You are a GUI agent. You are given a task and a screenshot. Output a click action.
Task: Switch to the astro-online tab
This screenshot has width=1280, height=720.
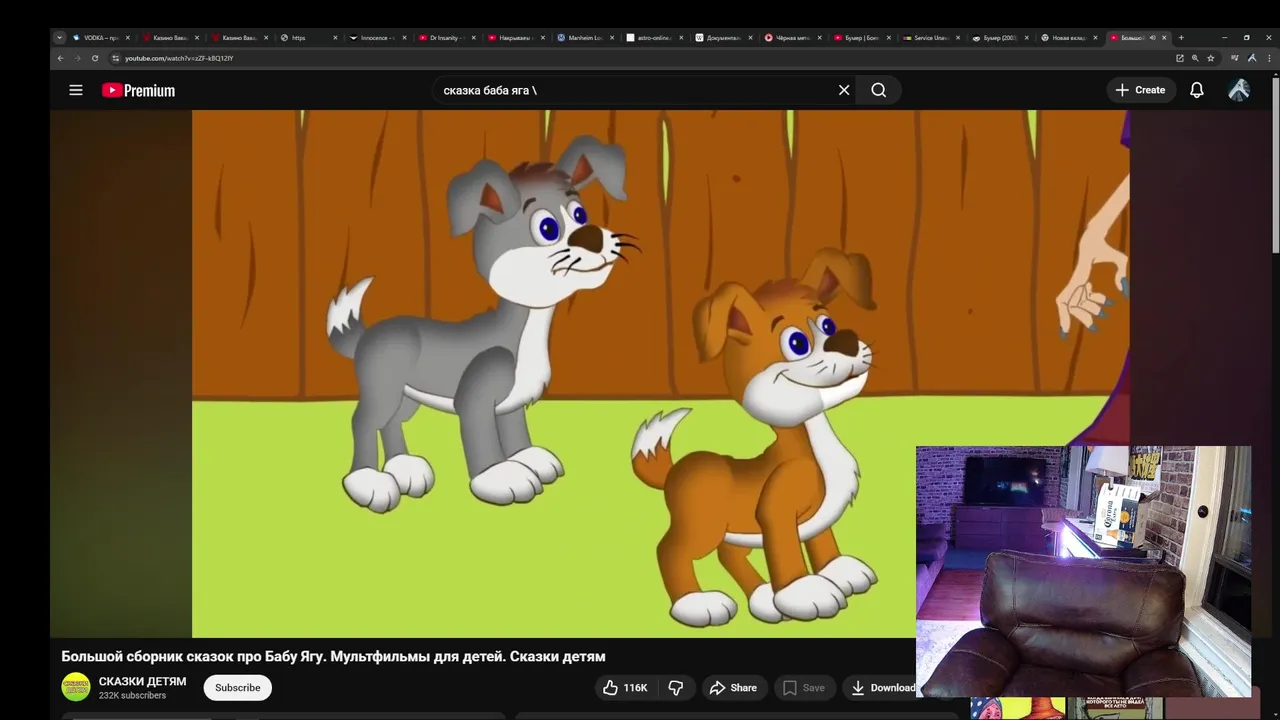pyautogui.click(x=655, y=38)
